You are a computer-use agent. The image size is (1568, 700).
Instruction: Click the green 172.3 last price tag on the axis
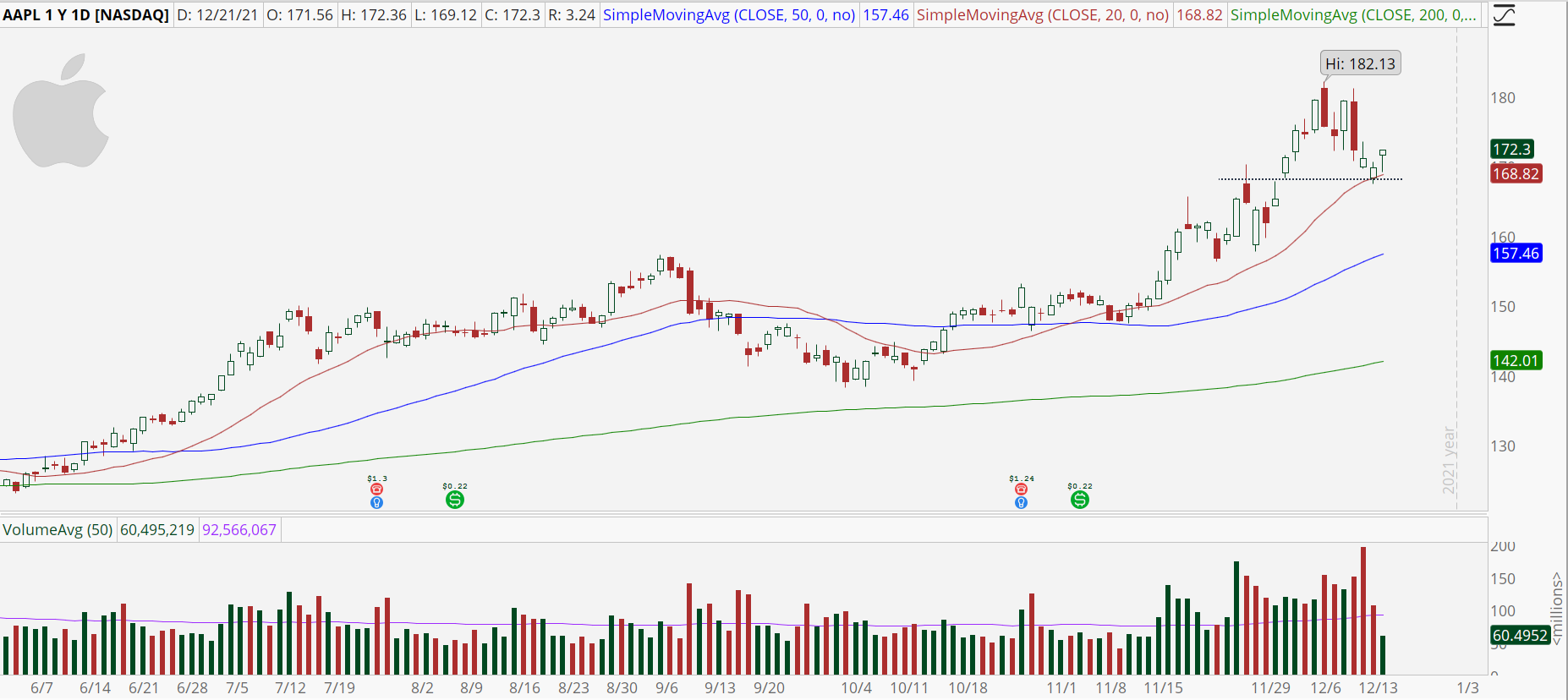click(1511, 150)
